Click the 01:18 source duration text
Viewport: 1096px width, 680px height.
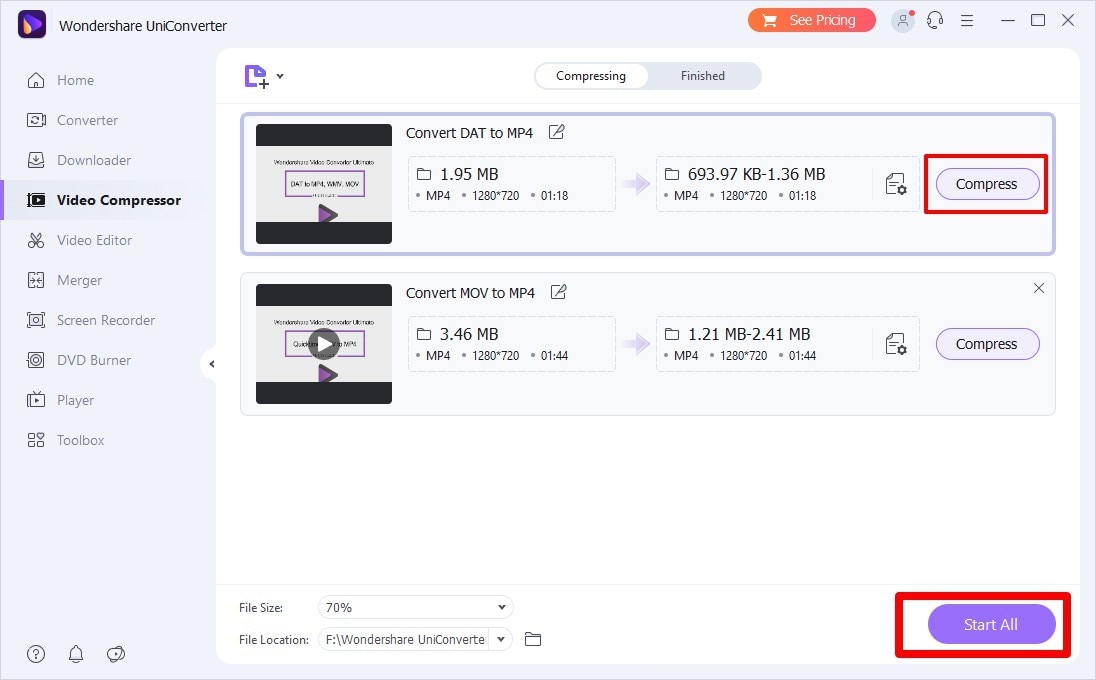click(554, 196)
